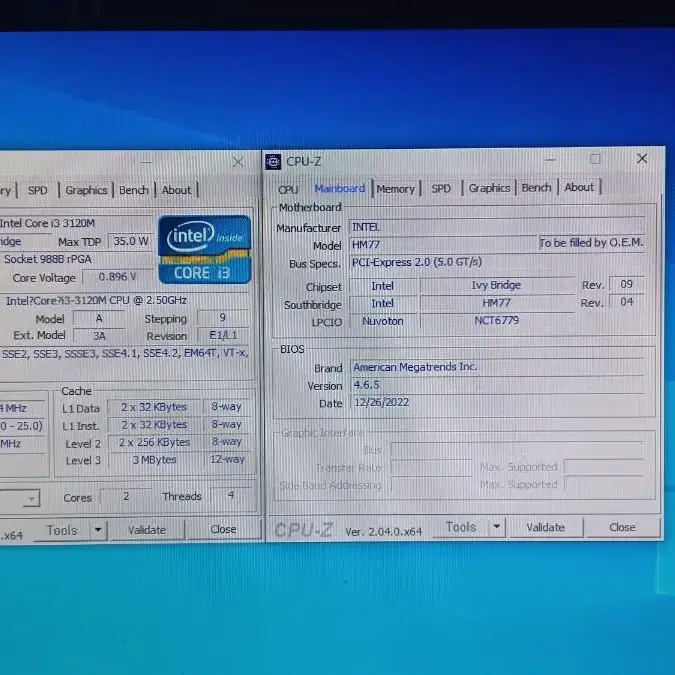Click BIOS Brand 'American Megatrends Inc.'
675x675 pixels.
point(497,367)
